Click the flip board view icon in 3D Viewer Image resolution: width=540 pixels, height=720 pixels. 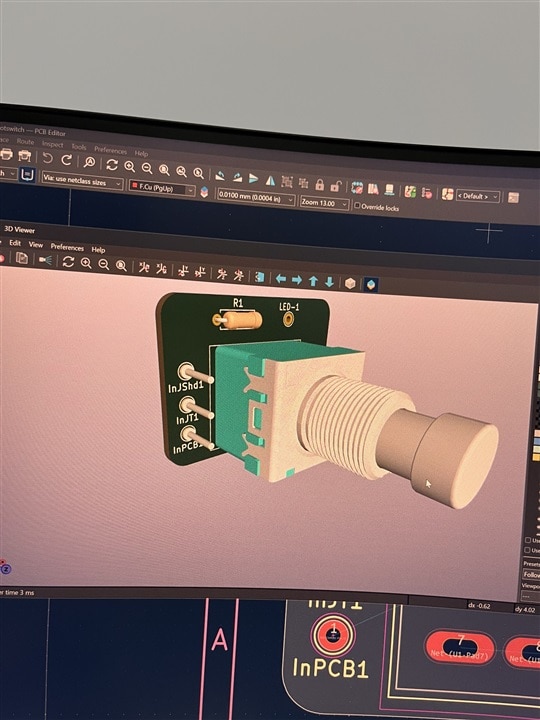click(x=260, y=277)
